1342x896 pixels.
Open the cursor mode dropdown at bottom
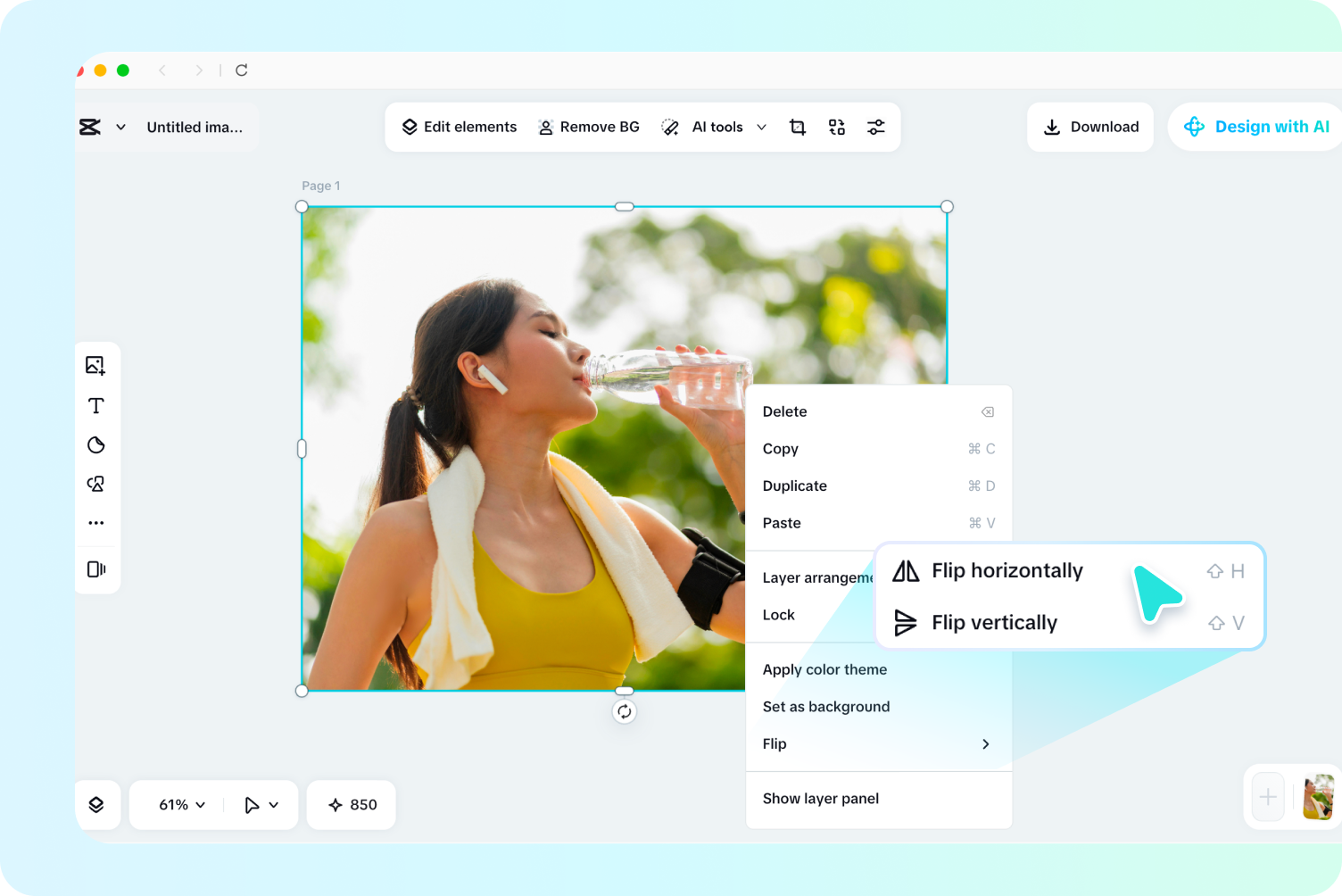tap(260, 804)
